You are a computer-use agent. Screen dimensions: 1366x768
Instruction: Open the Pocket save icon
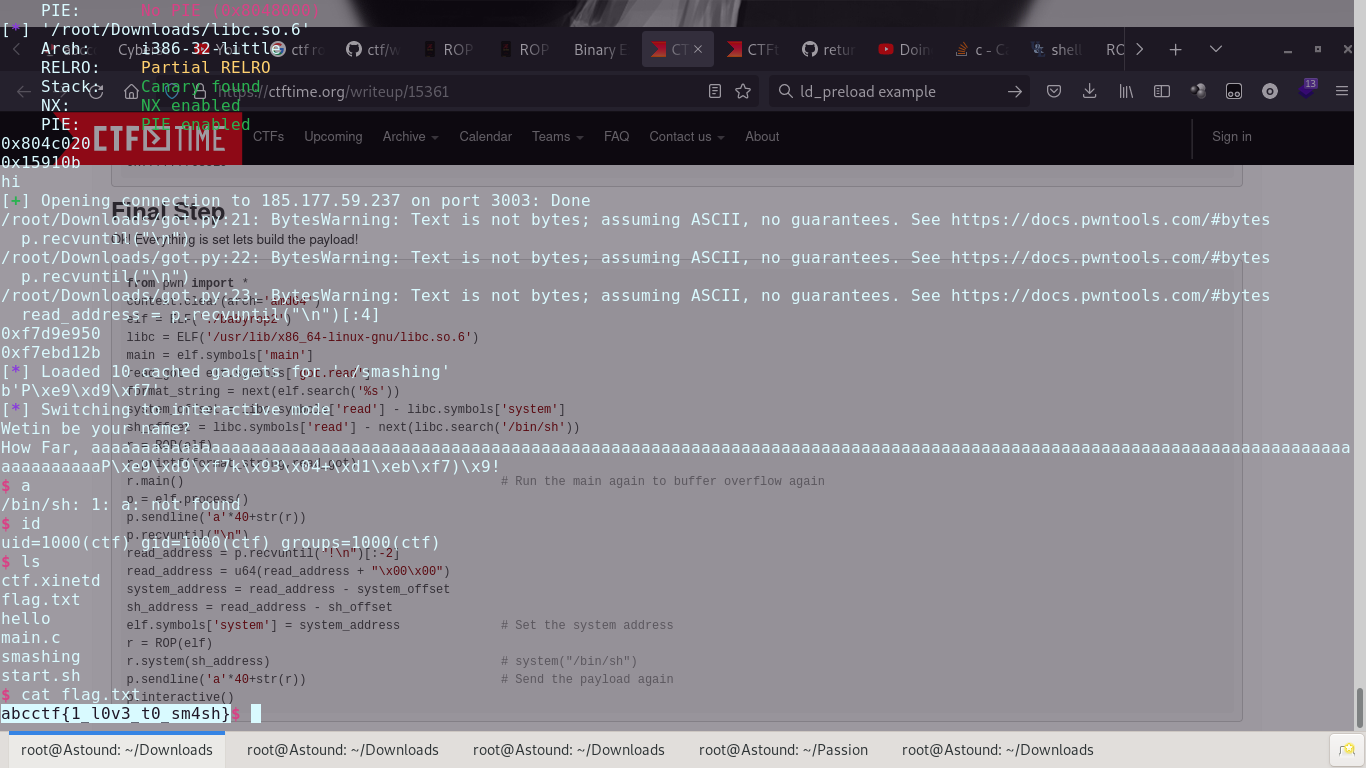[x=1054, y=91]
